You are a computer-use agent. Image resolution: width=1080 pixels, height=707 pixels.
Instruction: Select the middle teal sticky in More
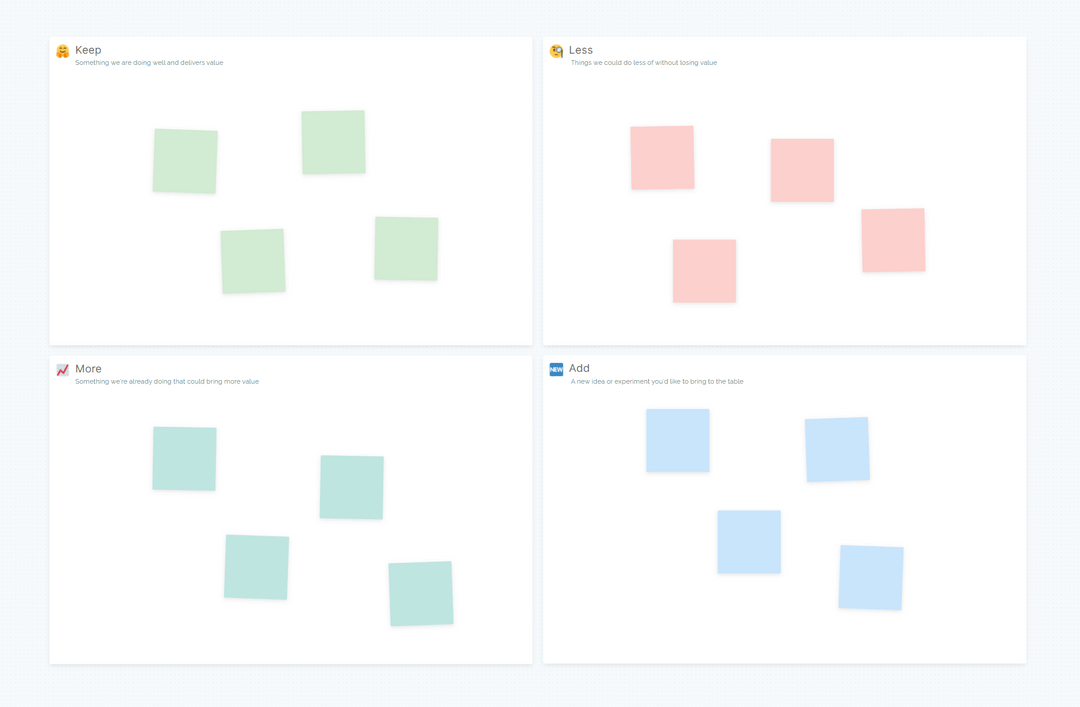click(x=351, y=487)
